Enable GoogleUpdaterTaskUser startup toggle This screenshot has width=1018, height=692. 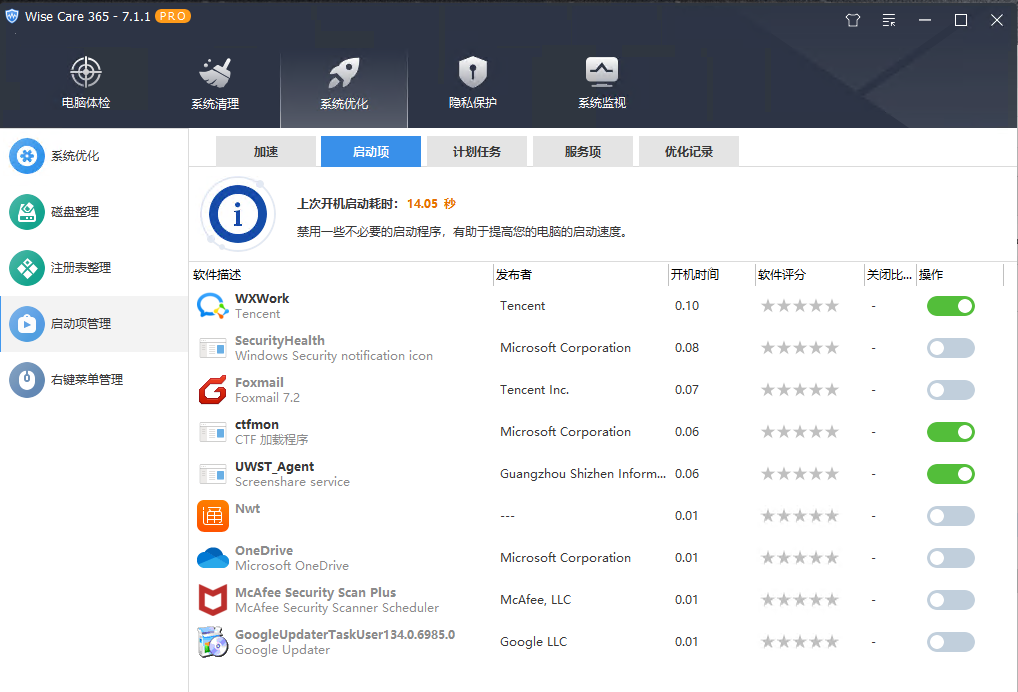(x=950, y=641)
